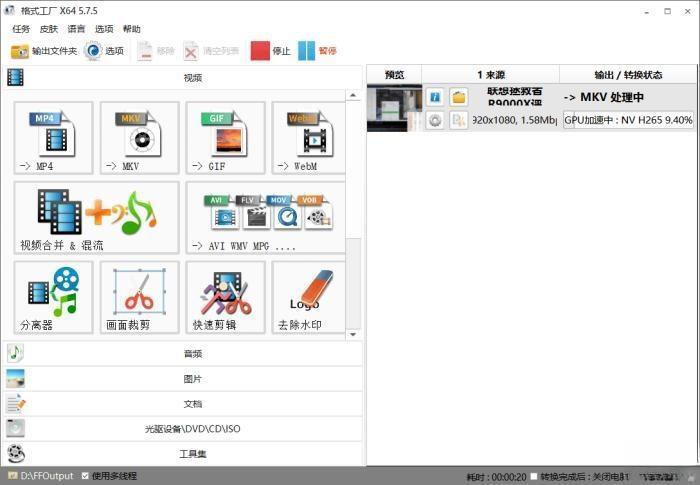The height and width of the screenshot is (485, 700).
Task: Open the GIF conversion tool
Action: pyautogui.click(x=225, y=137)
